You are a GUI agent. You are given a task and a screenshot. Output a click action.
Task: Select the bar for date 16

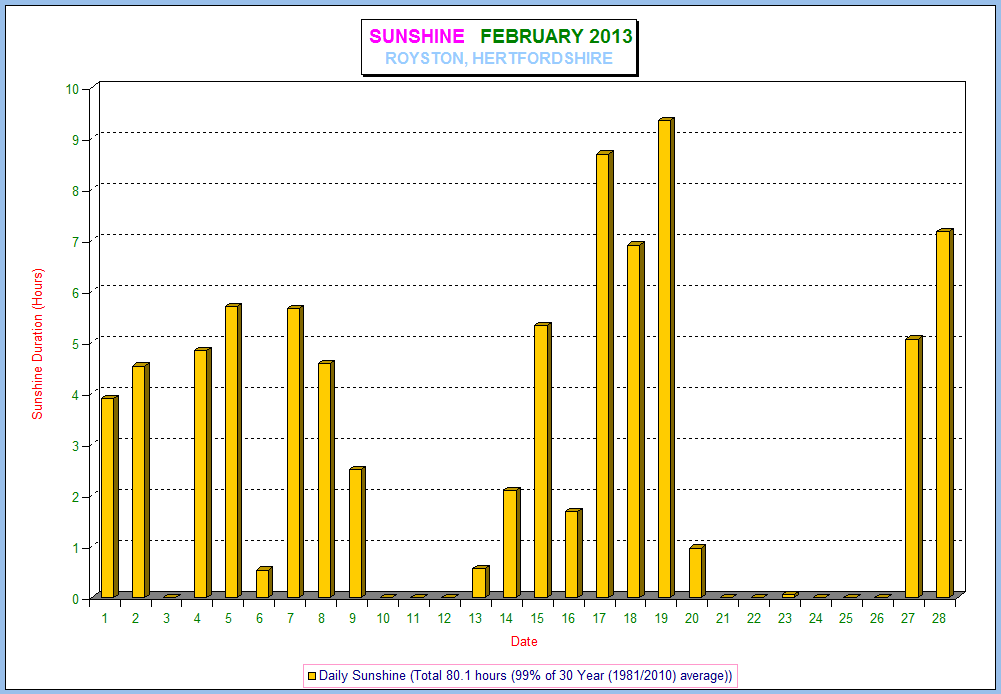pyautogui.click(x=573, y=554)
